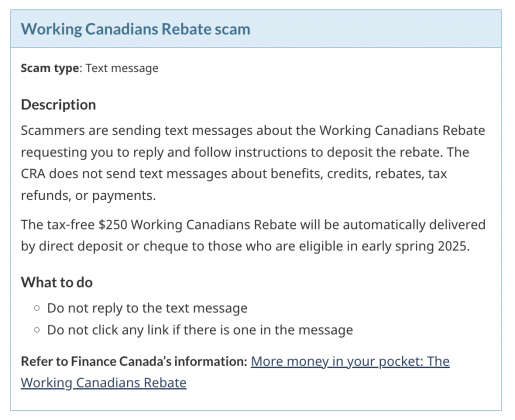Click the "What to do" section heading
The image size is (515, 420).
click(57, 282)
